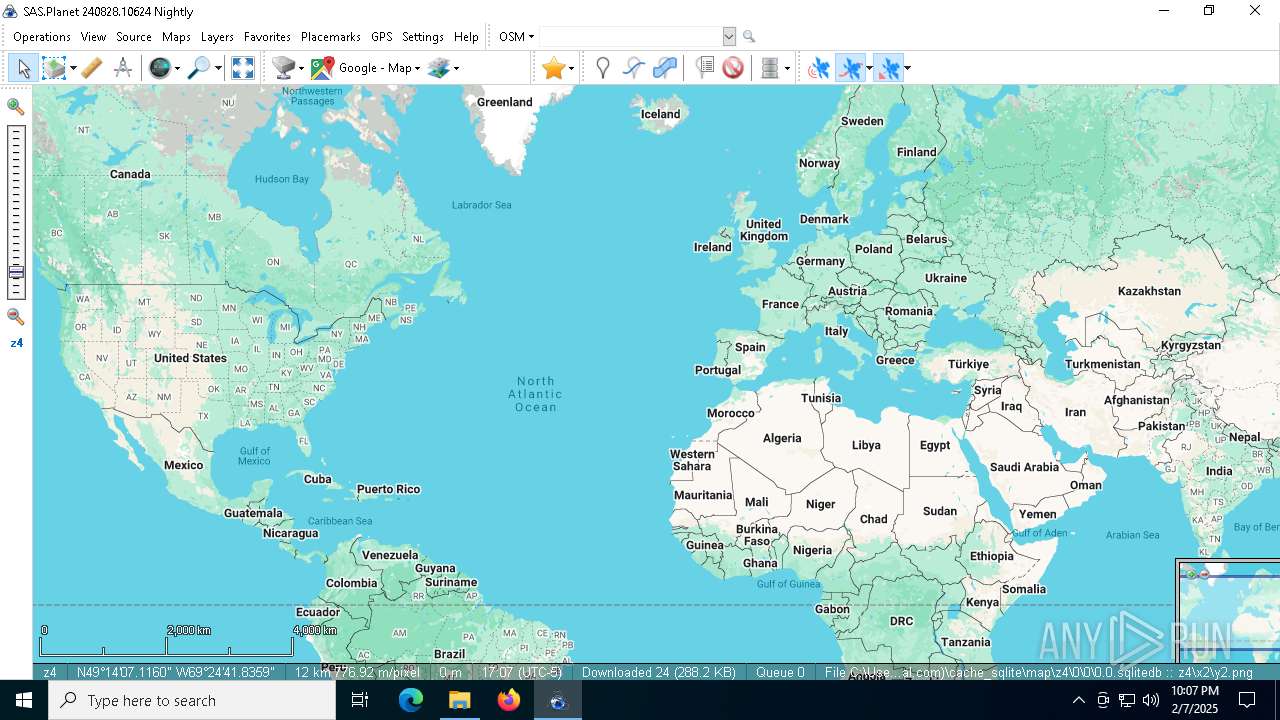
Task: Activate the rectangular selection tool
Action: 53,68
